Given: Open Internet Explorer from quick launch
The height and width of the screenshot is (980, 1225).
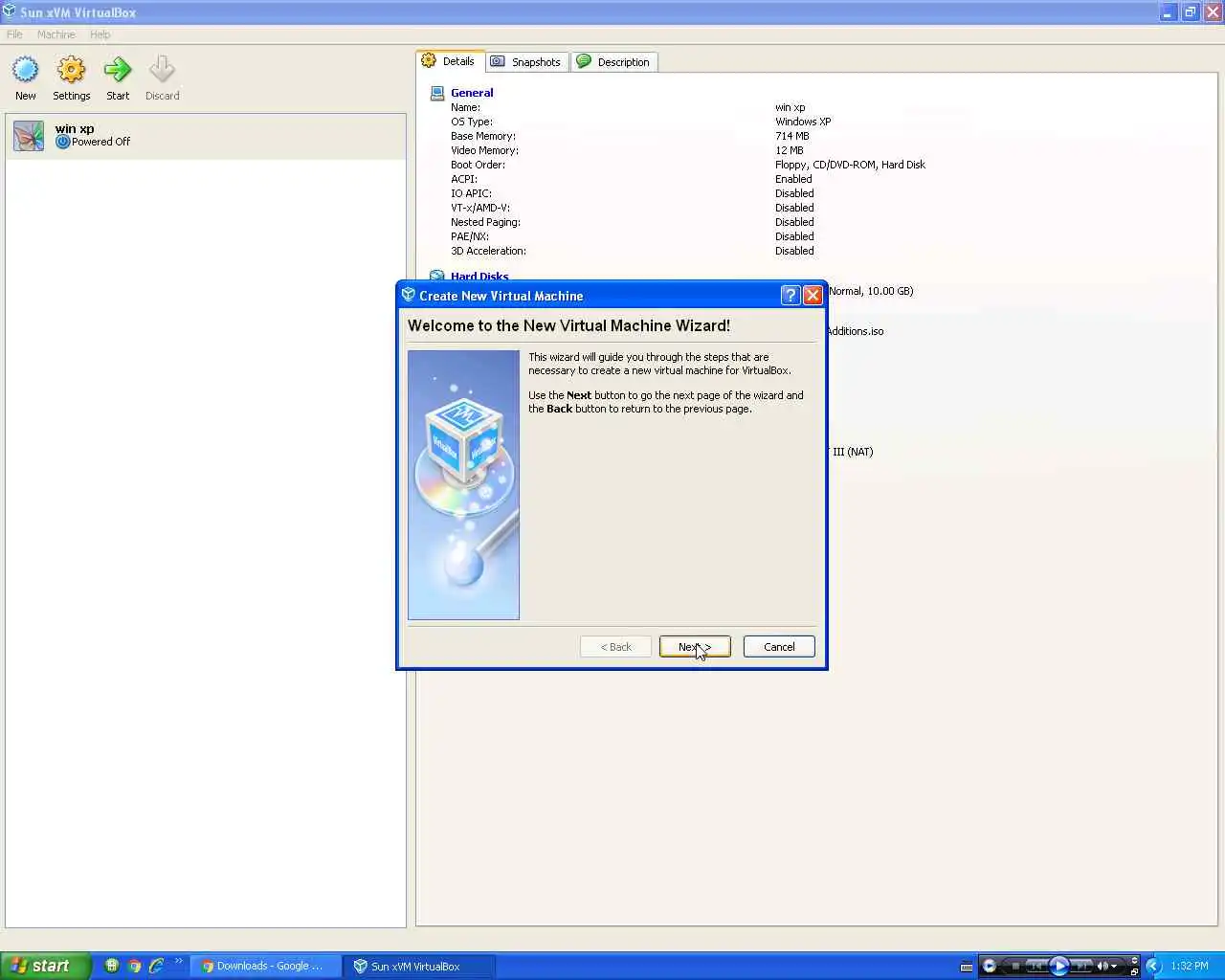Looking at the screenshot, I should pos(156,966).
